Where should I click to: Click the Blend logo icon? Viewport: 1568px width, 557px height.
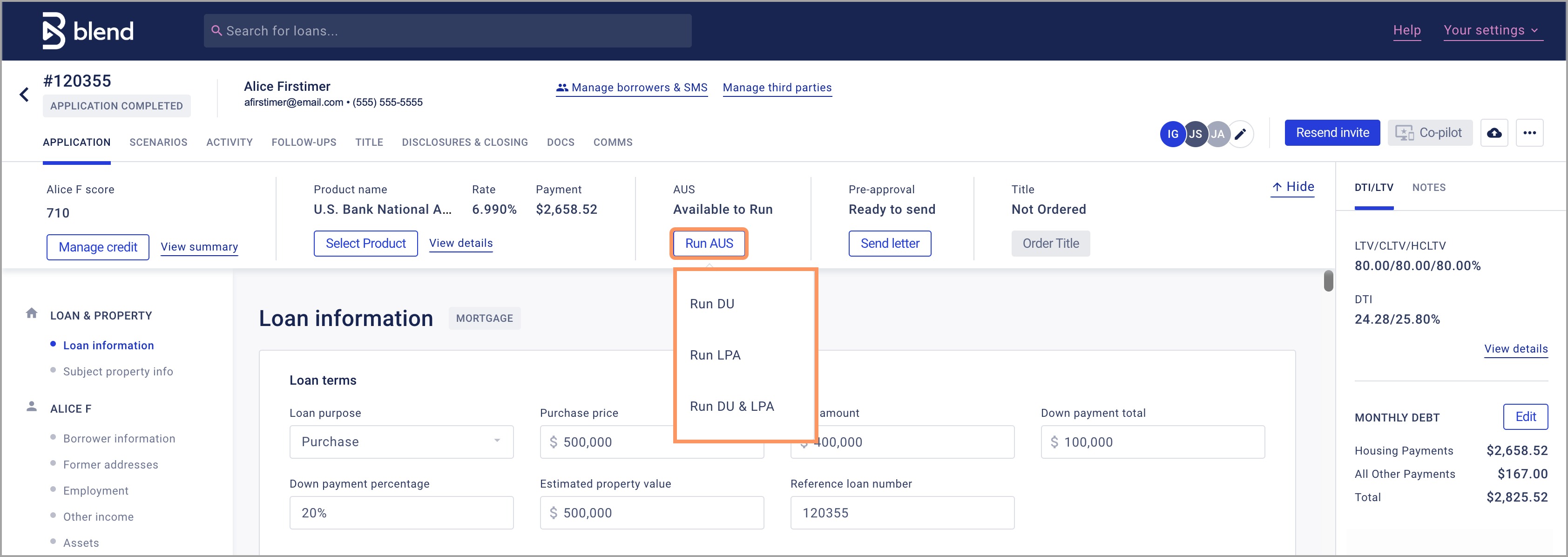pos(54,30)
